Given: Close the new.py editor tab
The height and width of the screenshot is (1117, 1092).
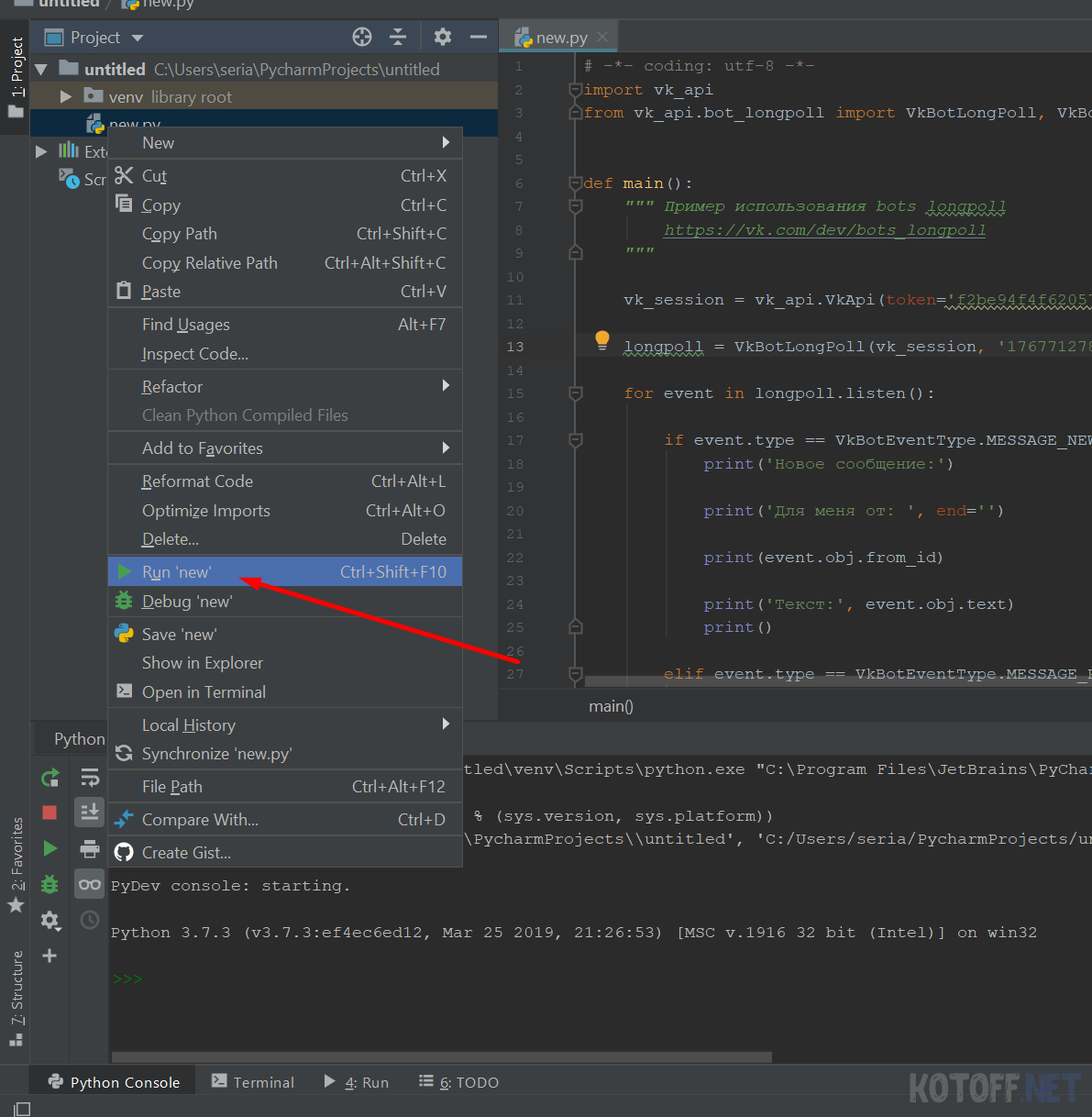Looking at the screenshot, I should coord(602,38).
